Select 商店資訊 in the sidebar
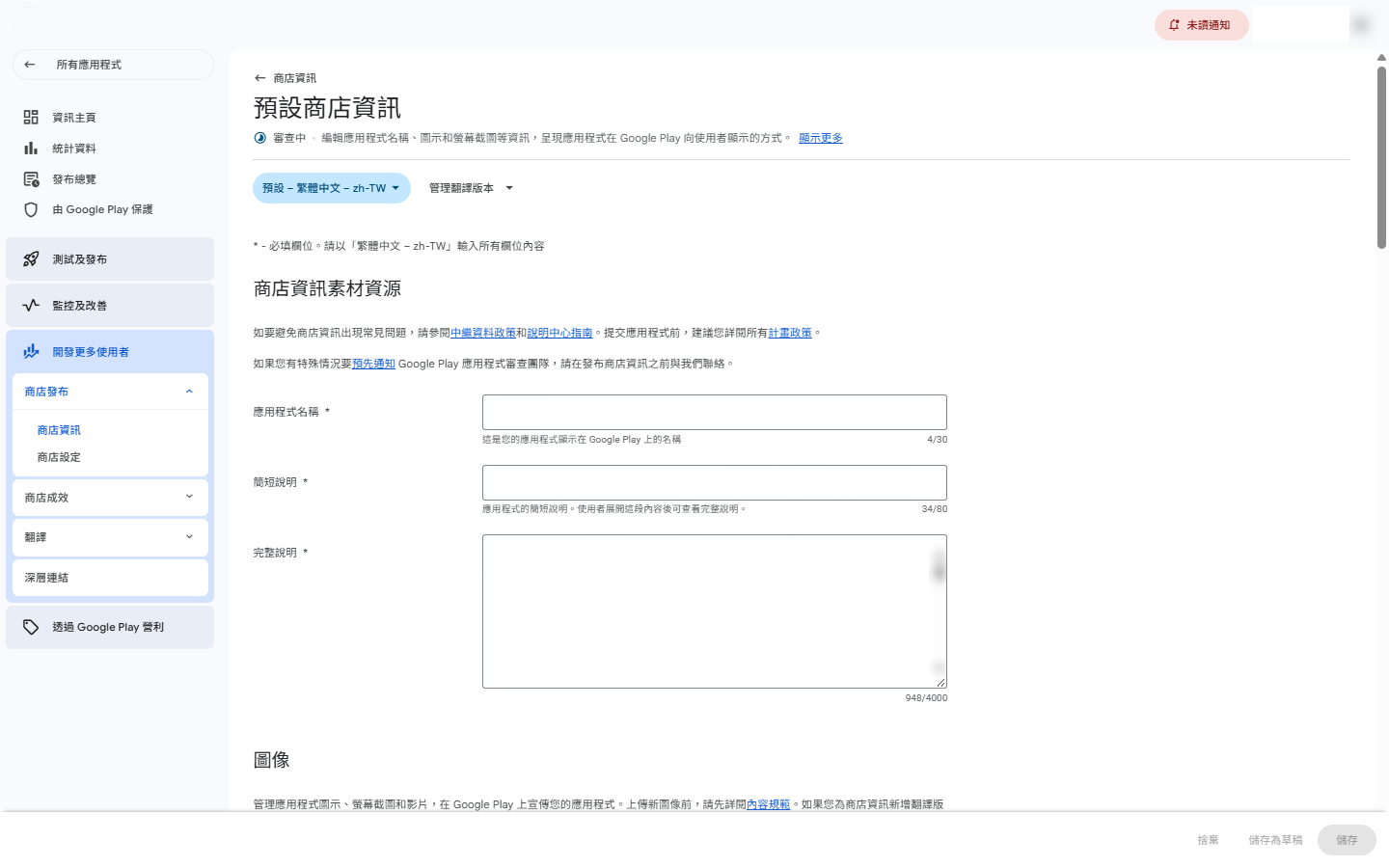Image resolution: width=1389 pixels, height=868 pixels. coord(59,430)
